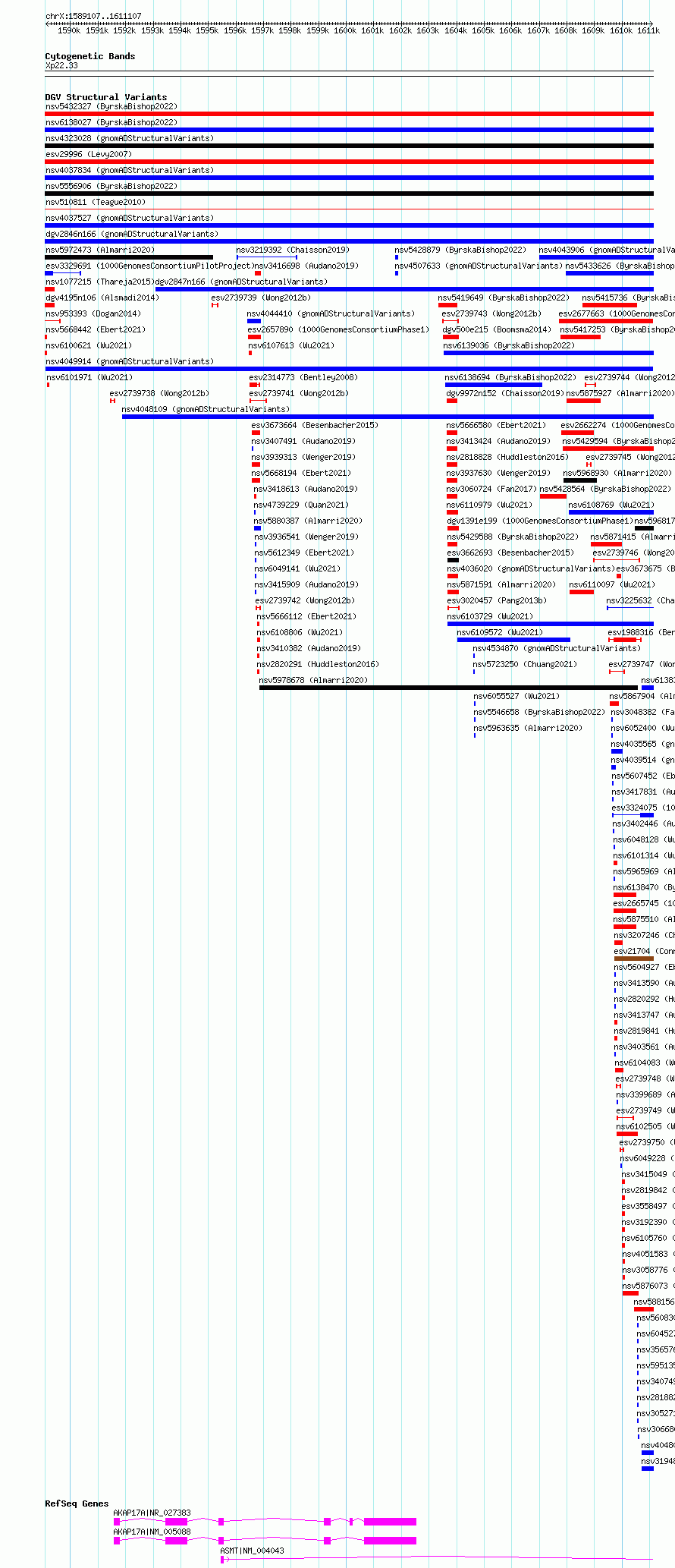Image resolution: width=675 pixels, height=1568 pixels.
Task: Select the red bar for esv29996 (Levy2007)
Action: tap(349, 162)
